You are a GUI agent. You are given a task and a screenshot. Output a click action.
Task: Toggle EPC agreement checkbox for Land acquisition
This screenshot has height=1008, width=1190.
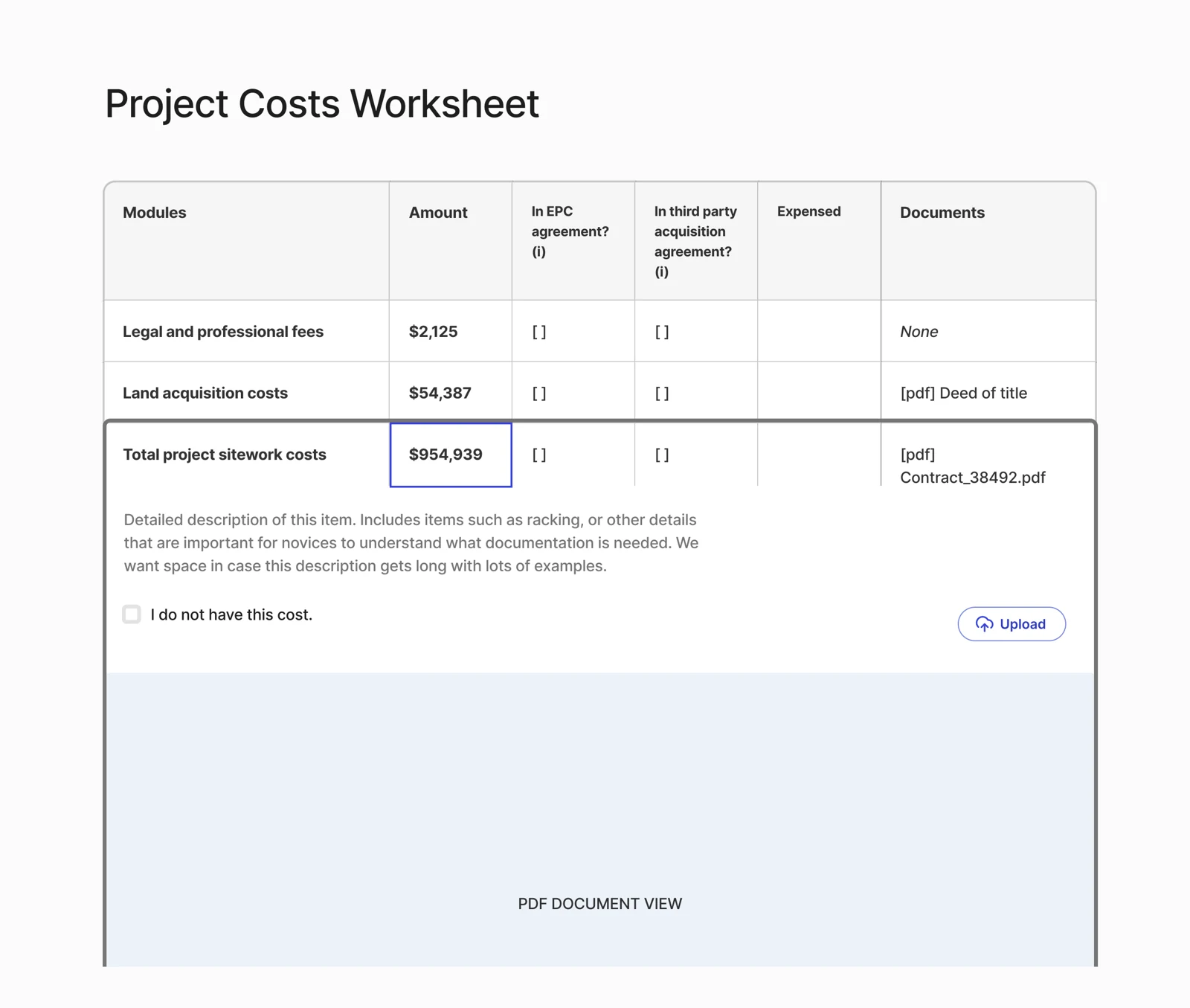click(x=539, y=393)
